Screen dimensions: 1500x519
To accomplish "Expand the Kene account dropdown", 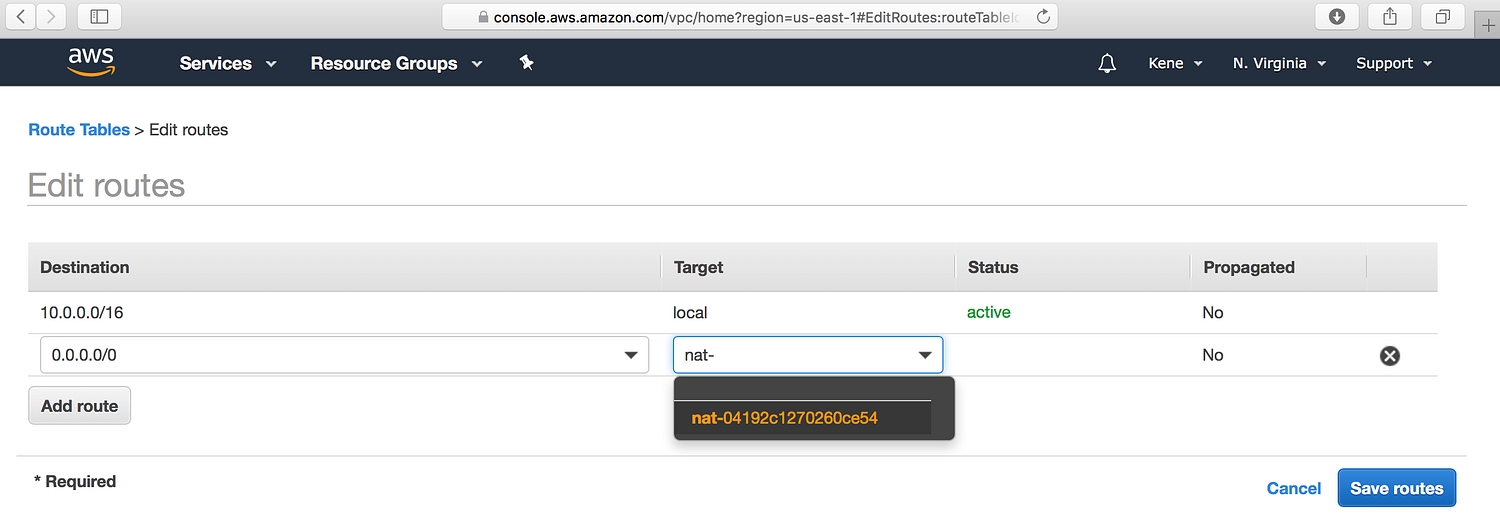I will pyautogui.click(x=1175, y=63).
